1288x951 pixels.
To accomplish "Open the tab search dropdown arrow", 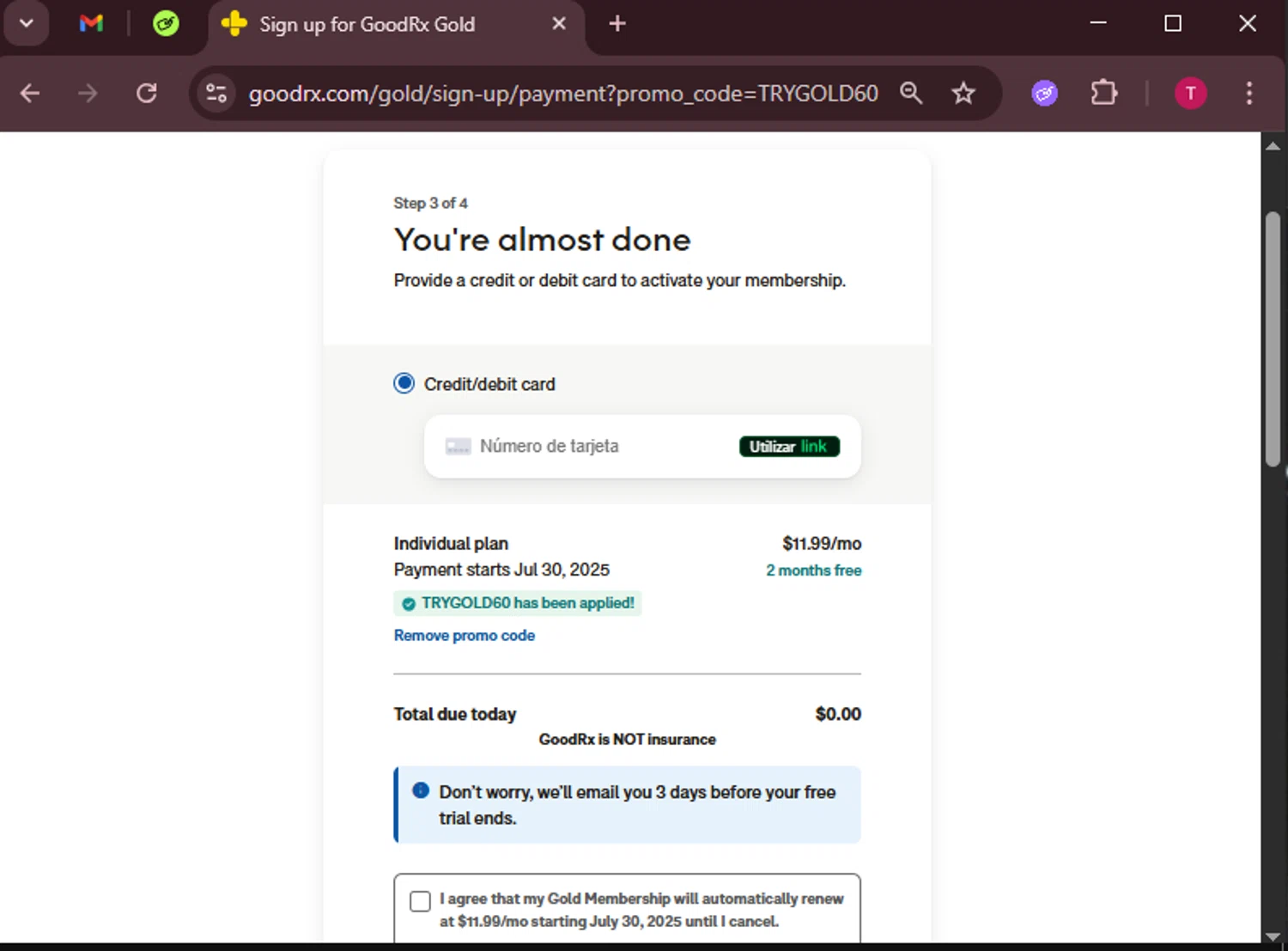I will pyautogui.click(x=27, y=23).
